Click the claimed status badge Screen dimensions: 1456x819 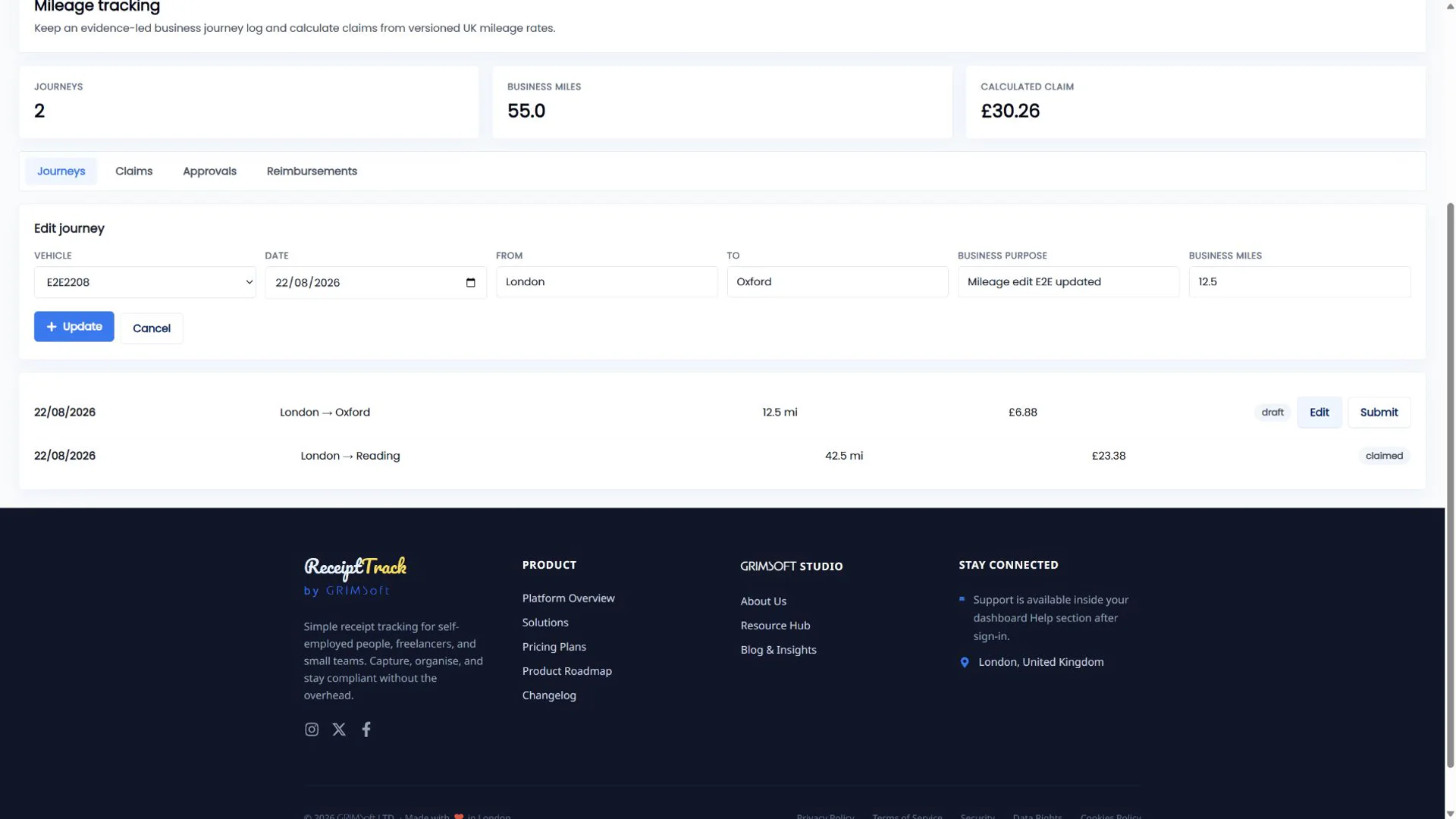1384,456
